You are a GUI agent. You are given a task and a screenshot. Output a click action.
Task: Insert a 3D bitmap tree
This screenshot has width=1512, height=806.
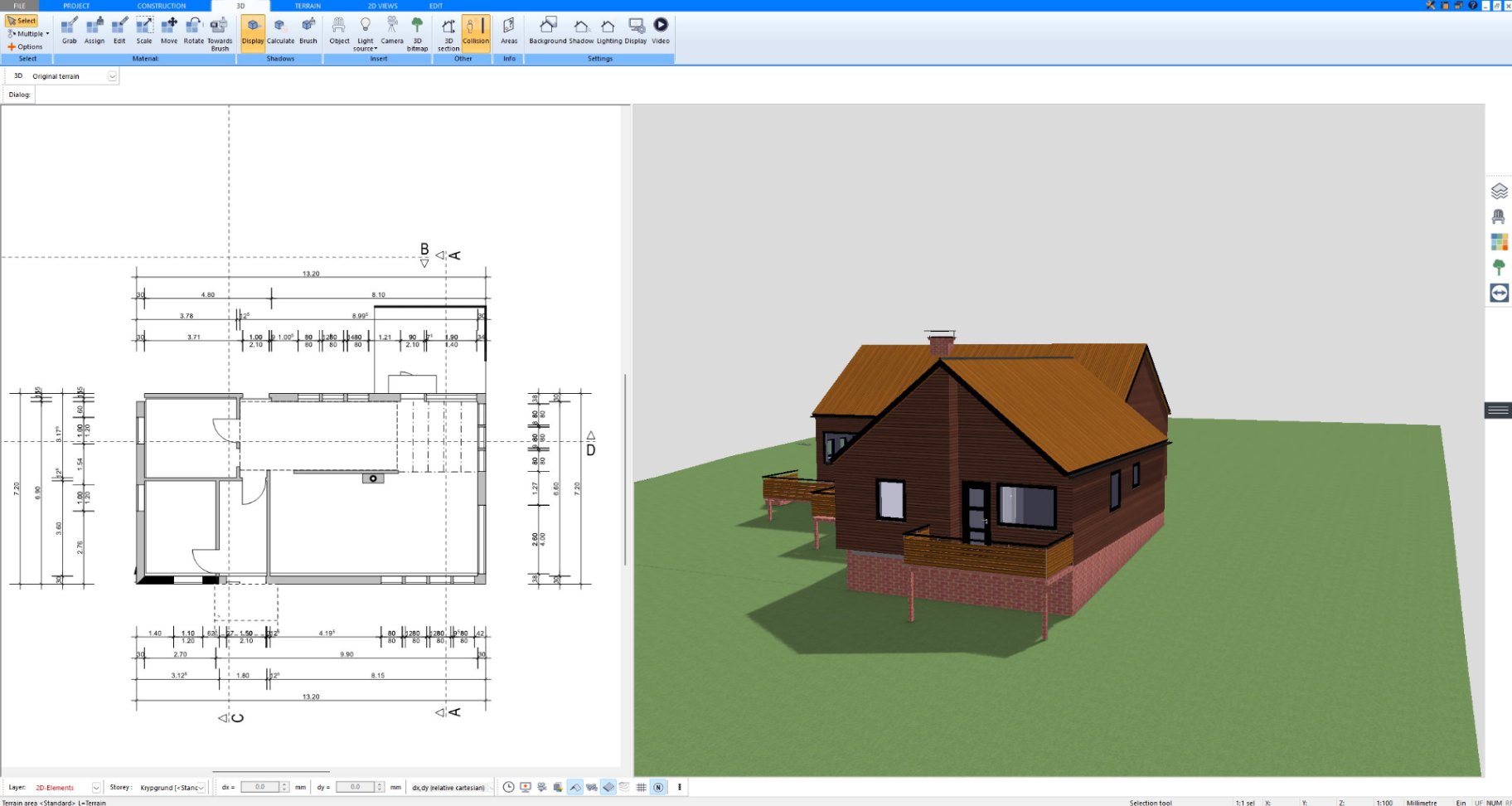click(x=417, y=34)
